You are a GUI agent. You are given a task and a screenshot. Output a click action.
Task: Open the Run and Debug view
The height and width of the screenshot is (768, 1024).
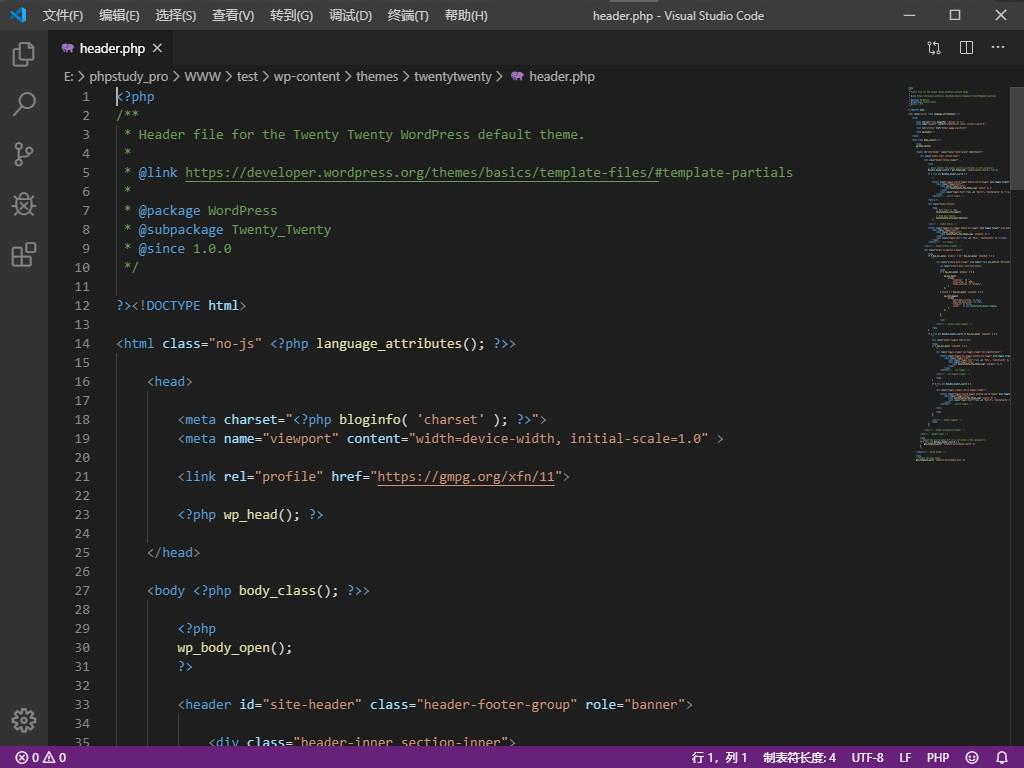(22, 204)
